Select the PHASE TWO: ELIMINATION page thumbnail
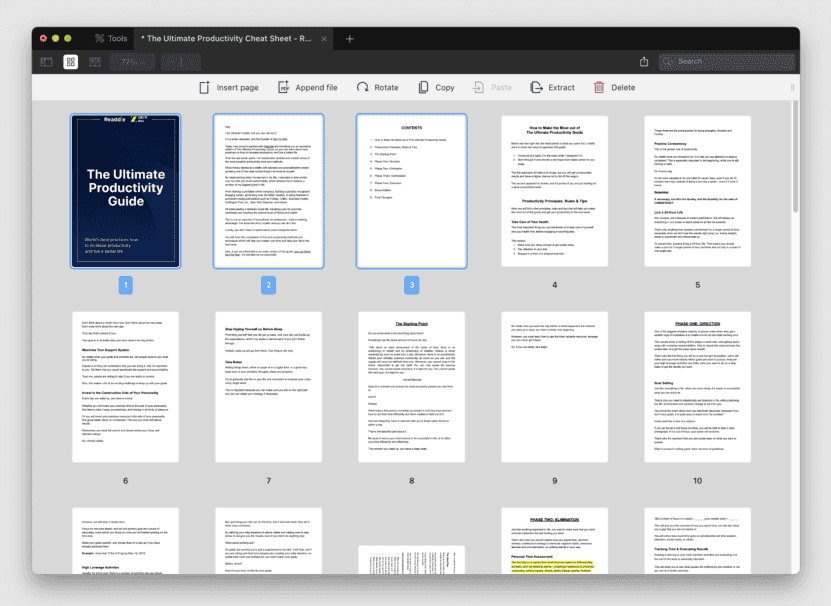 click(554, 541)
